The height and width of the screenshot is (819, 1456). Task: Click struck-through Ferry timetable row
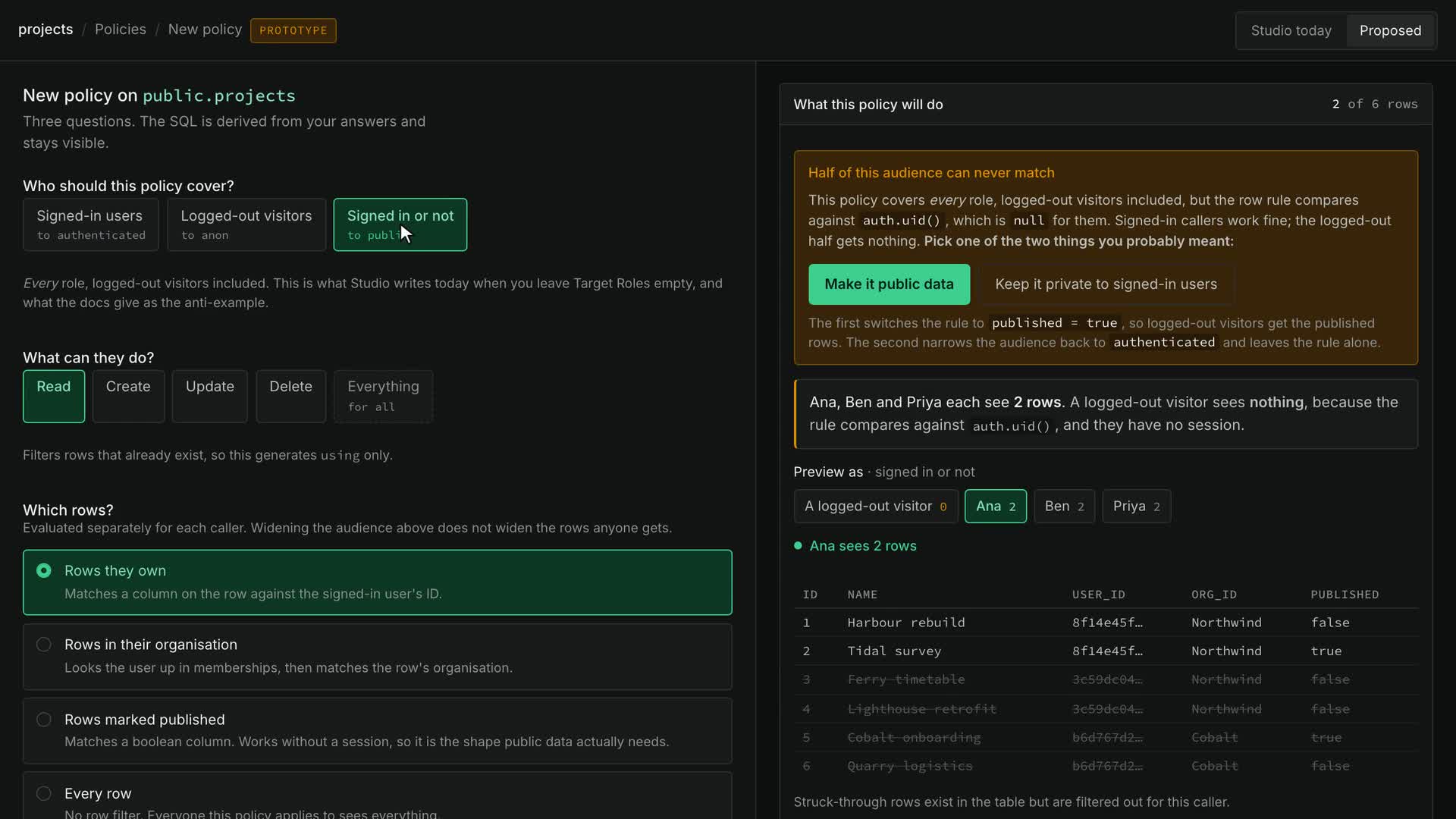pyautogui.click(x=1106, y=680)
